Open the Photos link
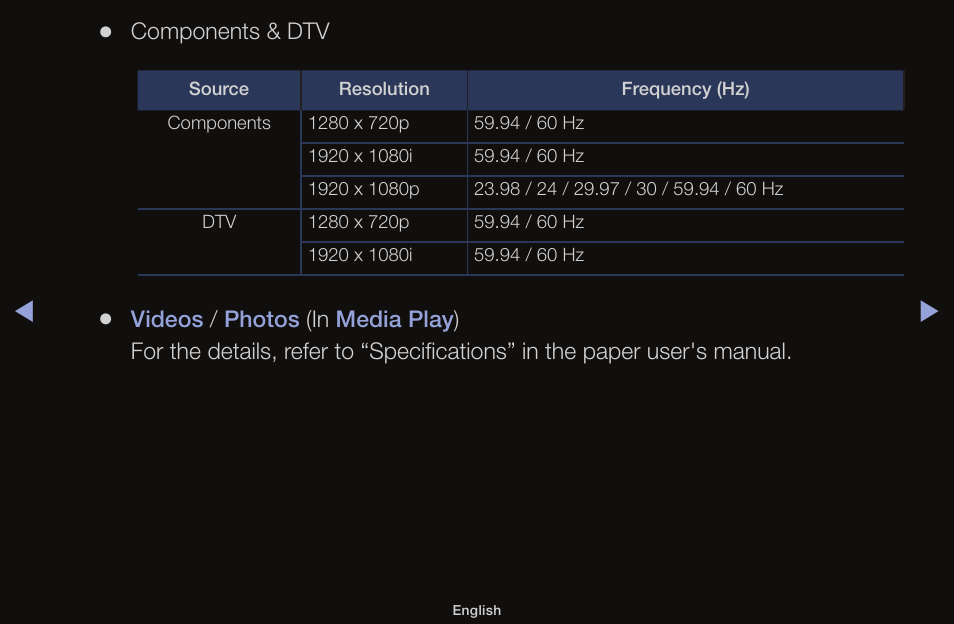Screen dimensions: 954x624 (x=262, y=319)
